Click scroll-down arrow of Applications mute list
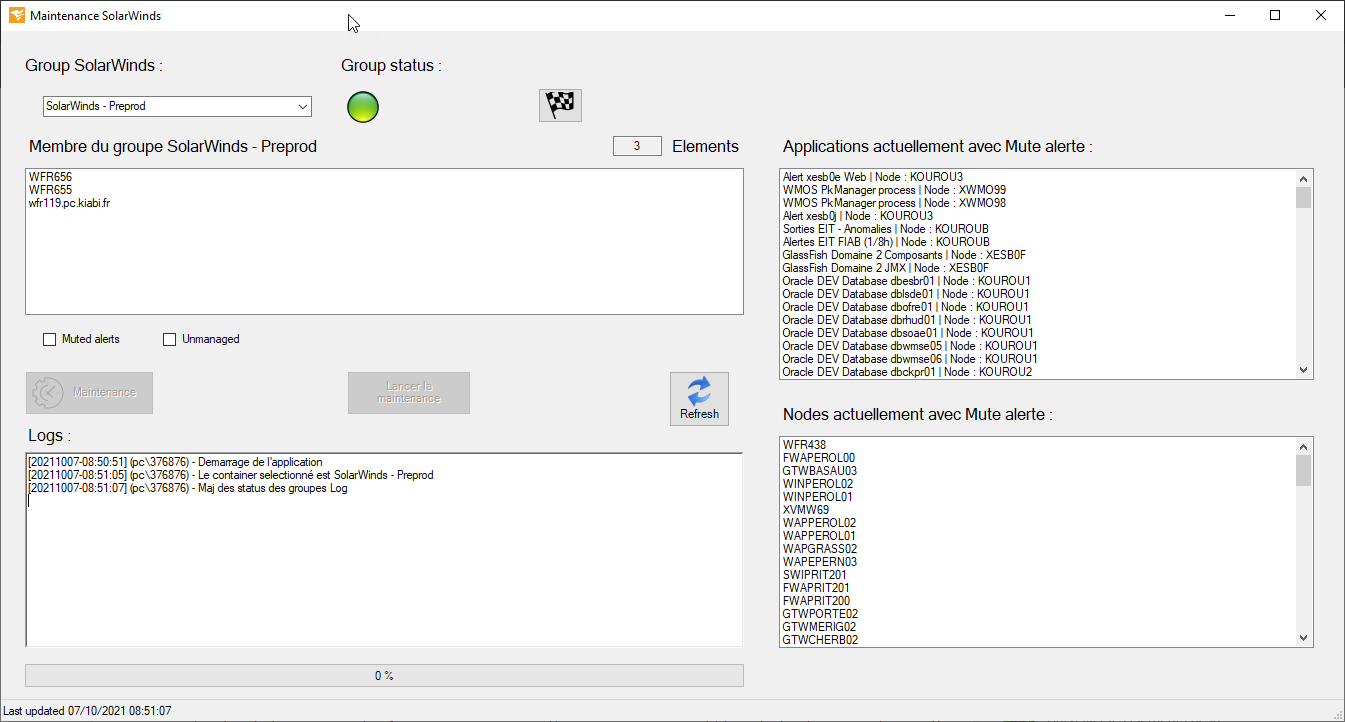The width and height of the screenshot is (1345, 722). (x=1303, y=370)
